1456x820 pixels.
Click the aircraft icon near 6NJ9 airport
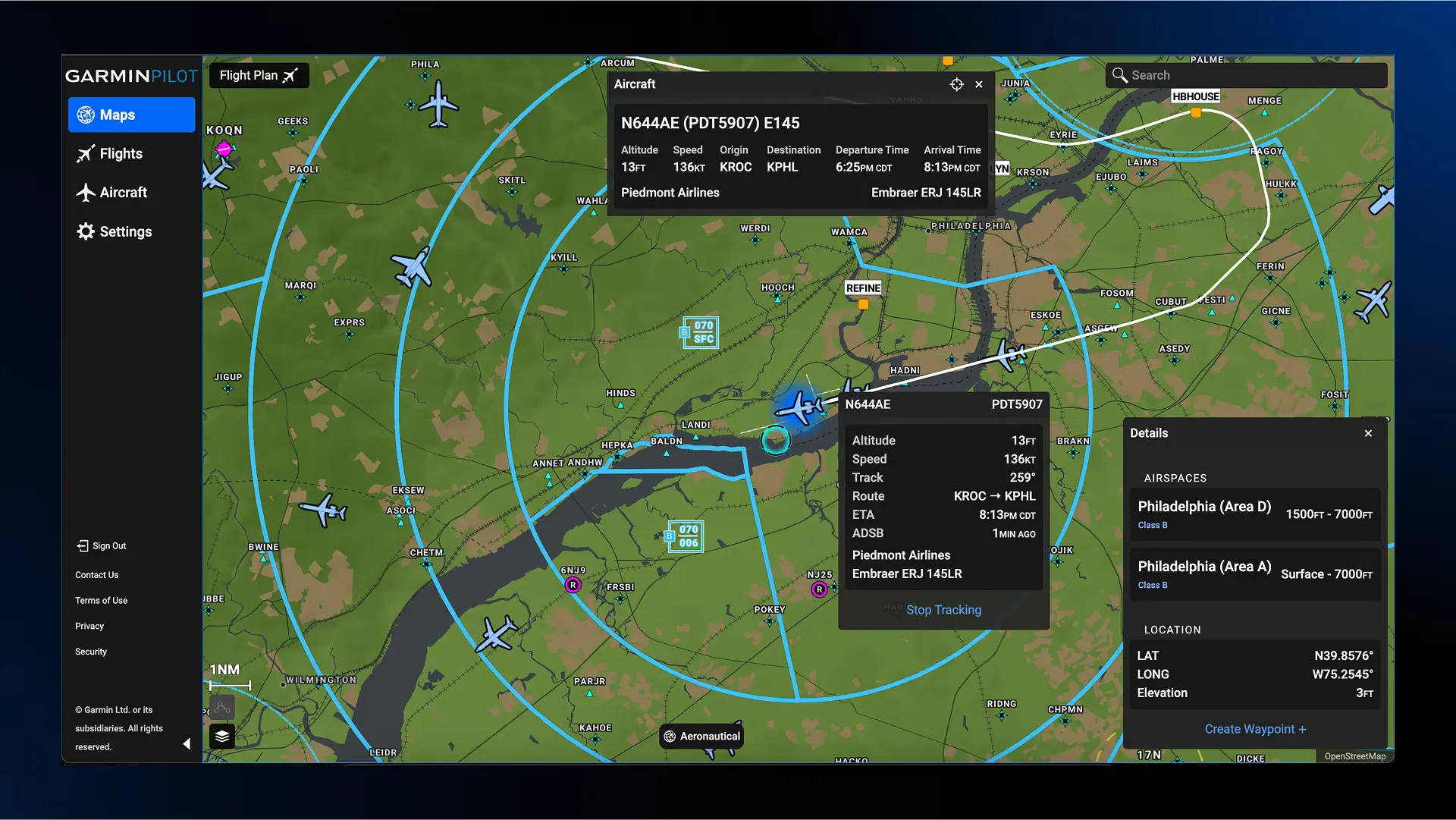(x=497, y=633)
